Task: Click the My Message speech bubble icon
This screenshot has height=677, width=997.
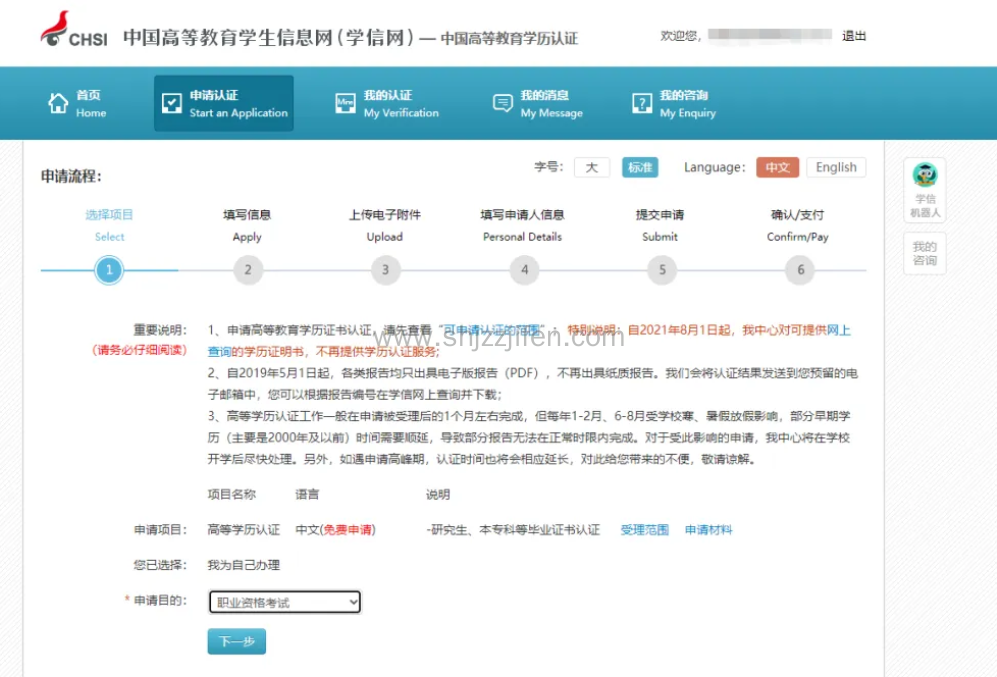Action: [x=502, y=104]
